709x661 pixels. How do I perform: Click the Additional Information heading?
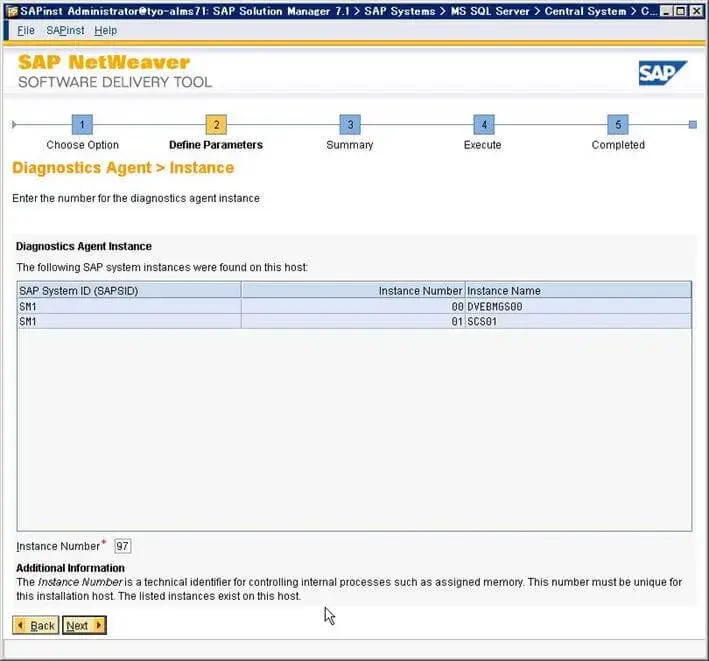(x=70, y=568)
